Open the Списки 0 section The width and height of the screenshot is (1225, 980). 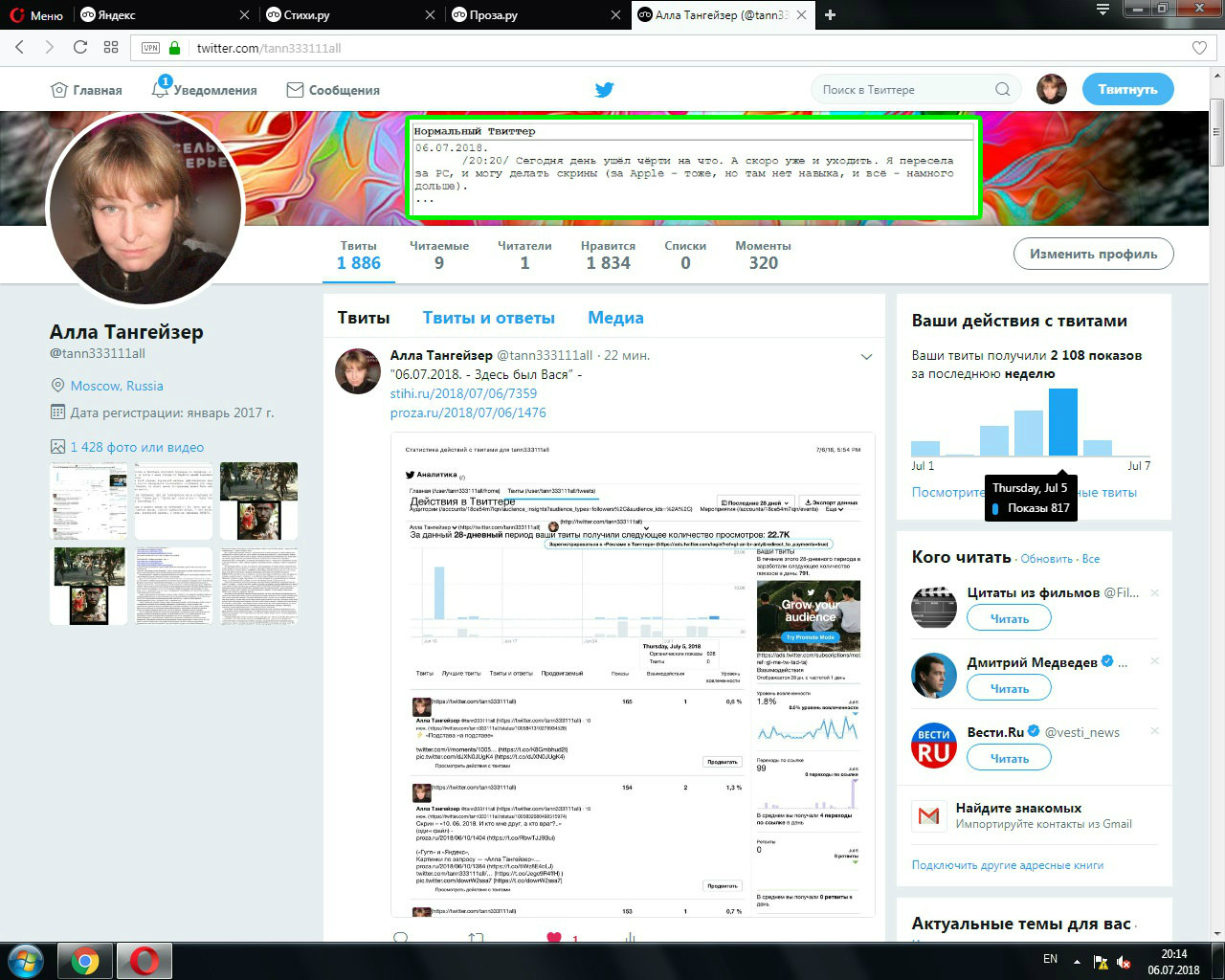tap(685, 256)
